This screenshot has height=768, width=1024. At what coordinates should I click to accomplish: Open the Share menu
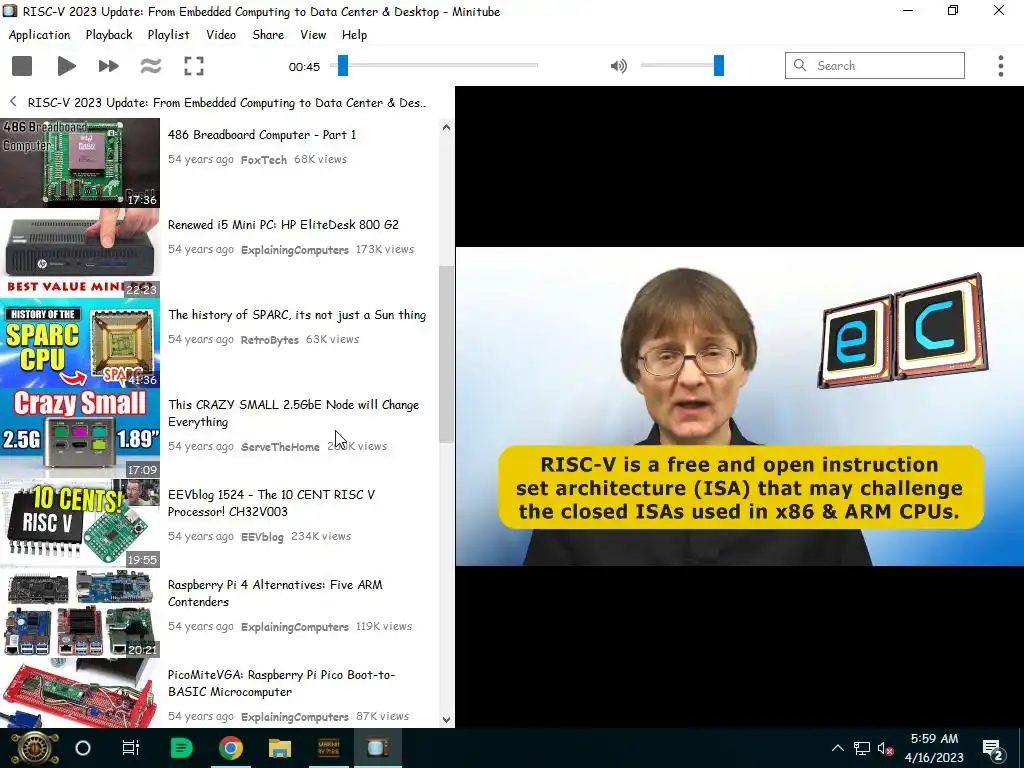point(268,35)
